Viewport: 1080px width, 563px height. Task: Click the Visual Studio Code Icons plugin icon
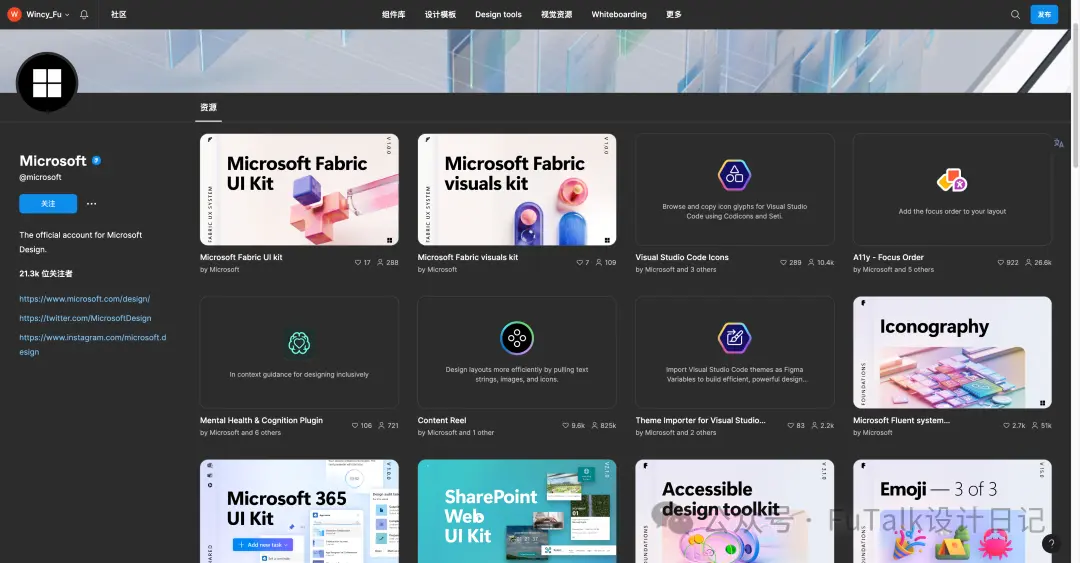734,175
